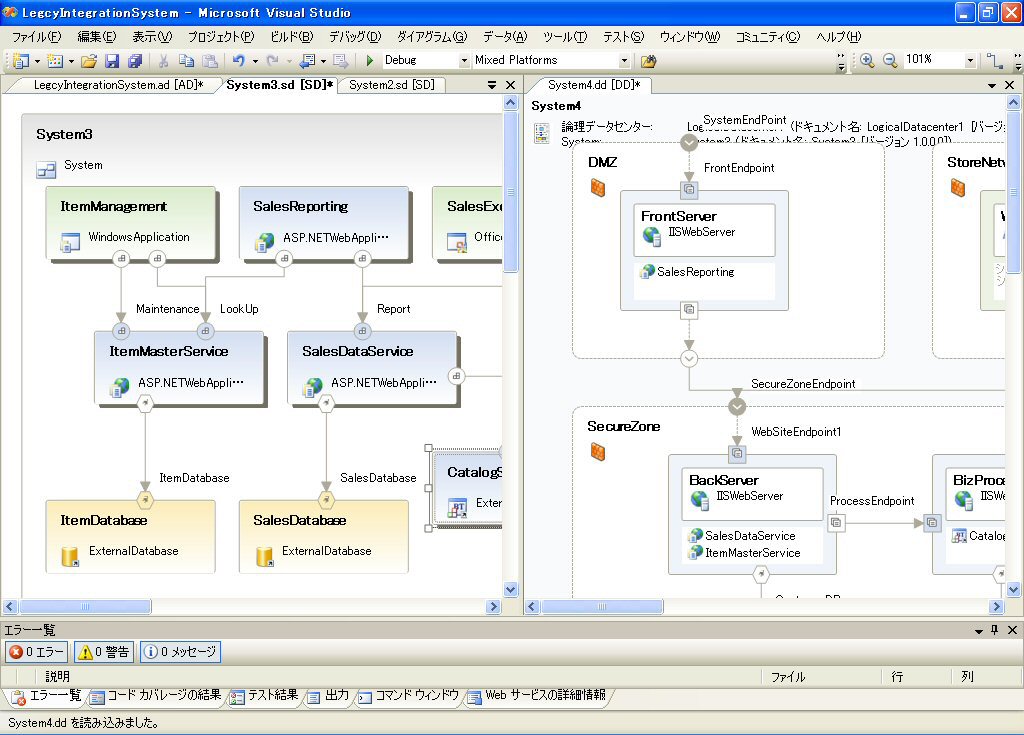Switch to the テスト結果 bottom tab
1024x735 pixels.
tap(264, 696)
